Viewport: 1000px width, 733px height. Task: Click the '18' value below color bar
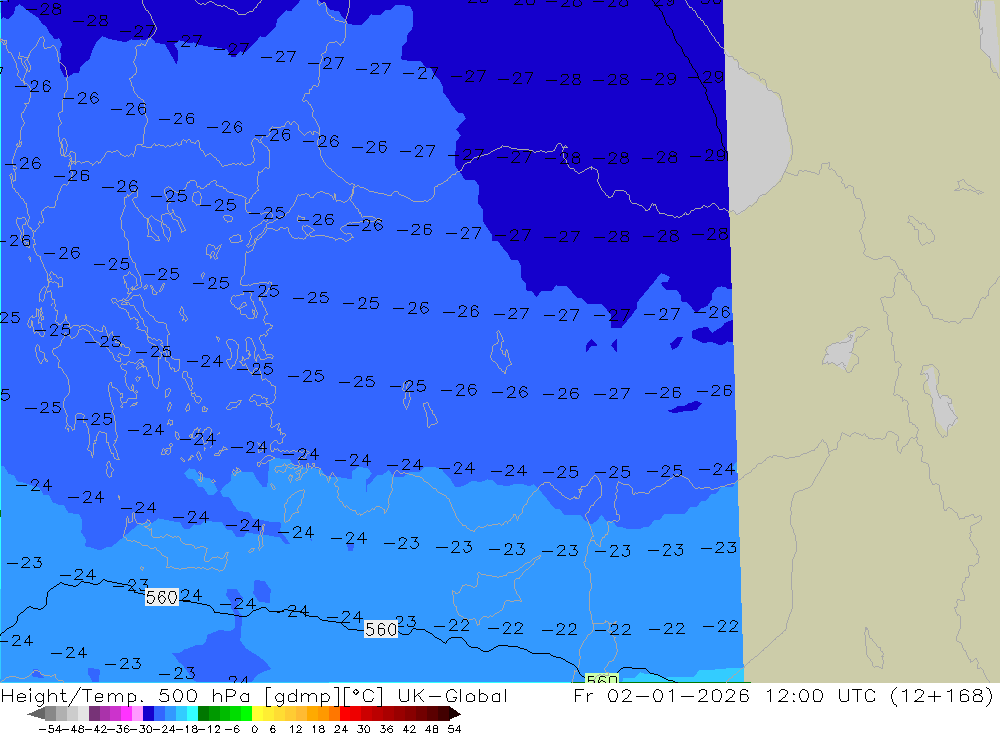click(x=318, y=729)
